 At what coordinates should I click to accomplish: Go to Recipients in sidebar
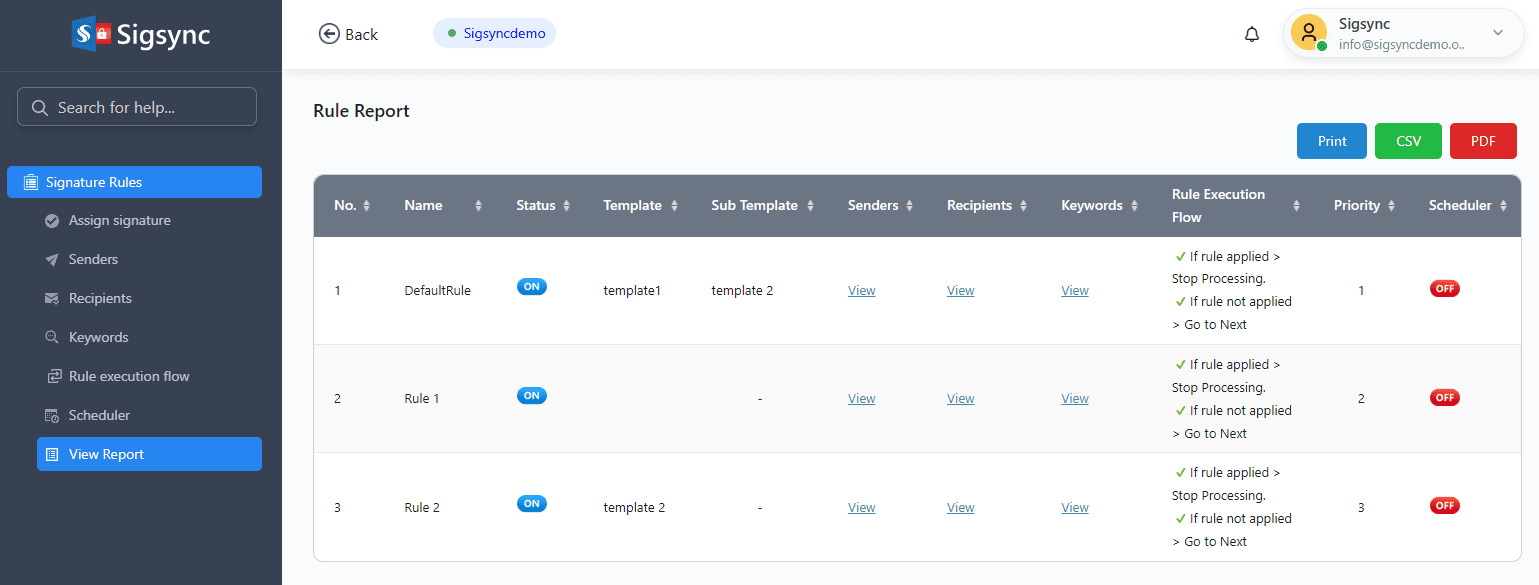(x=100, y=299)
